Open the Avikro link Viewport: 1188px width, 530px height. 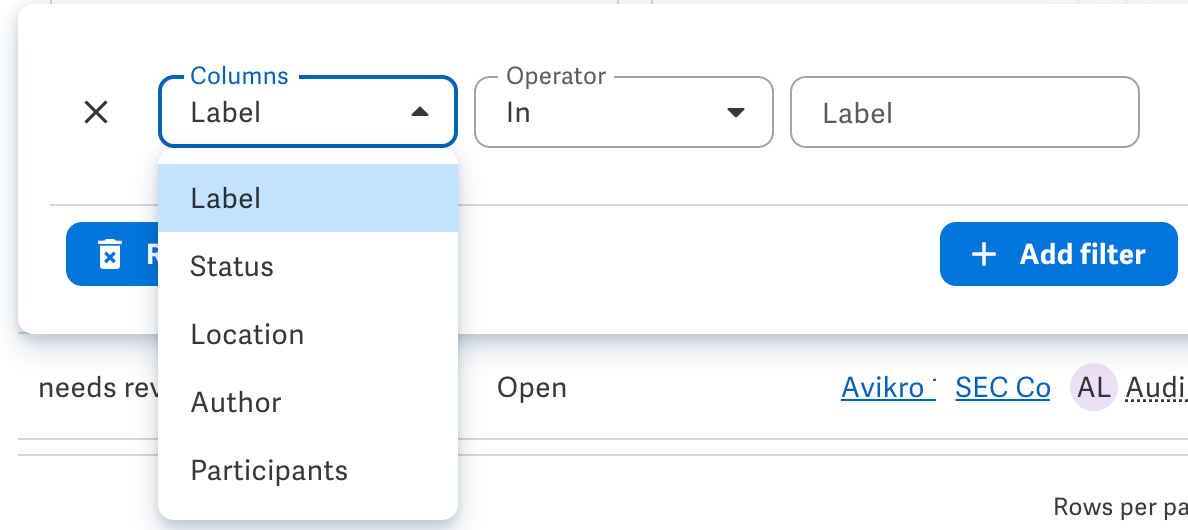pos(888,388)
